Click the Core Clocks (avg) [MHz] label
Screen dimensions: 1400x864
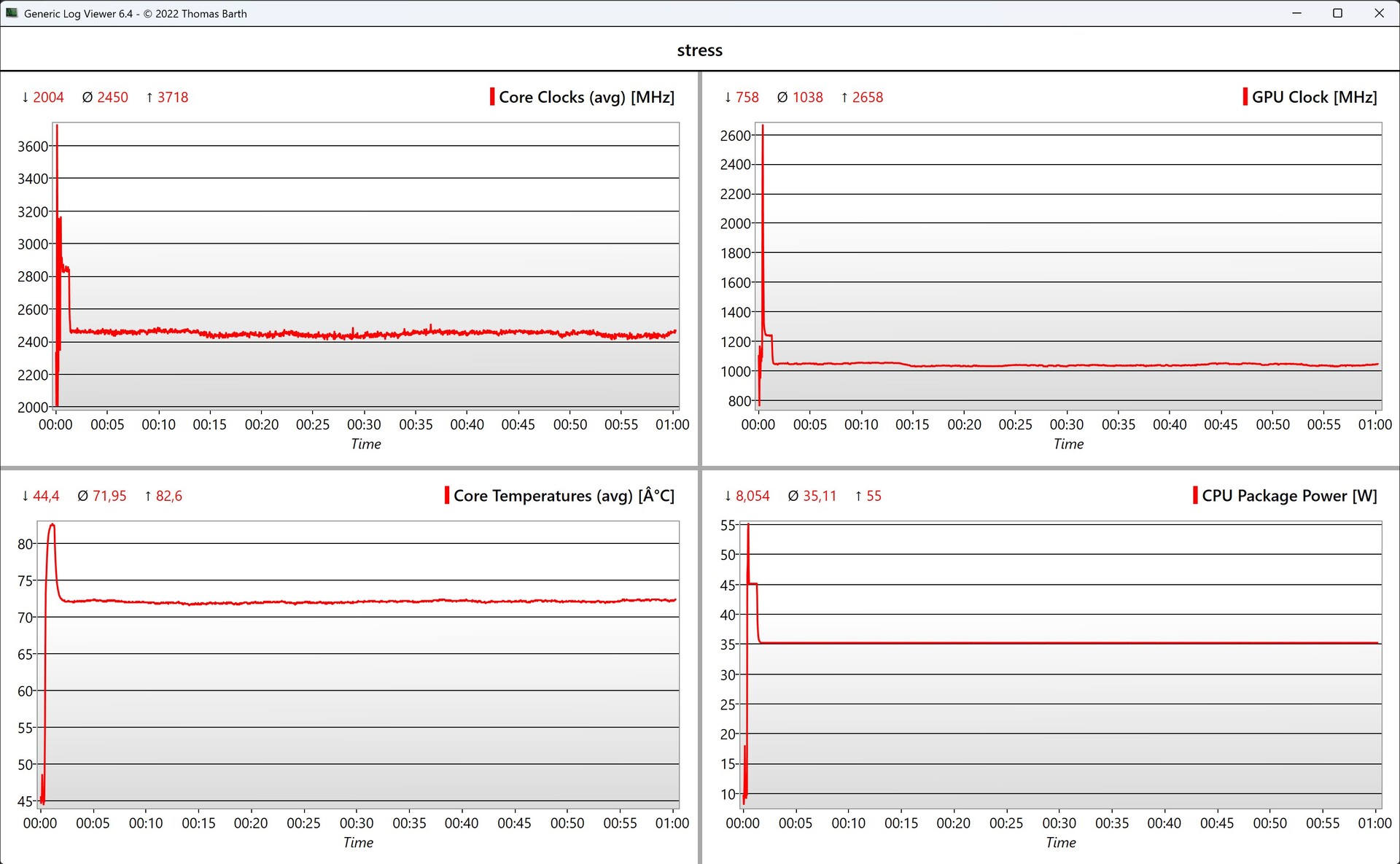coord(586,97)
